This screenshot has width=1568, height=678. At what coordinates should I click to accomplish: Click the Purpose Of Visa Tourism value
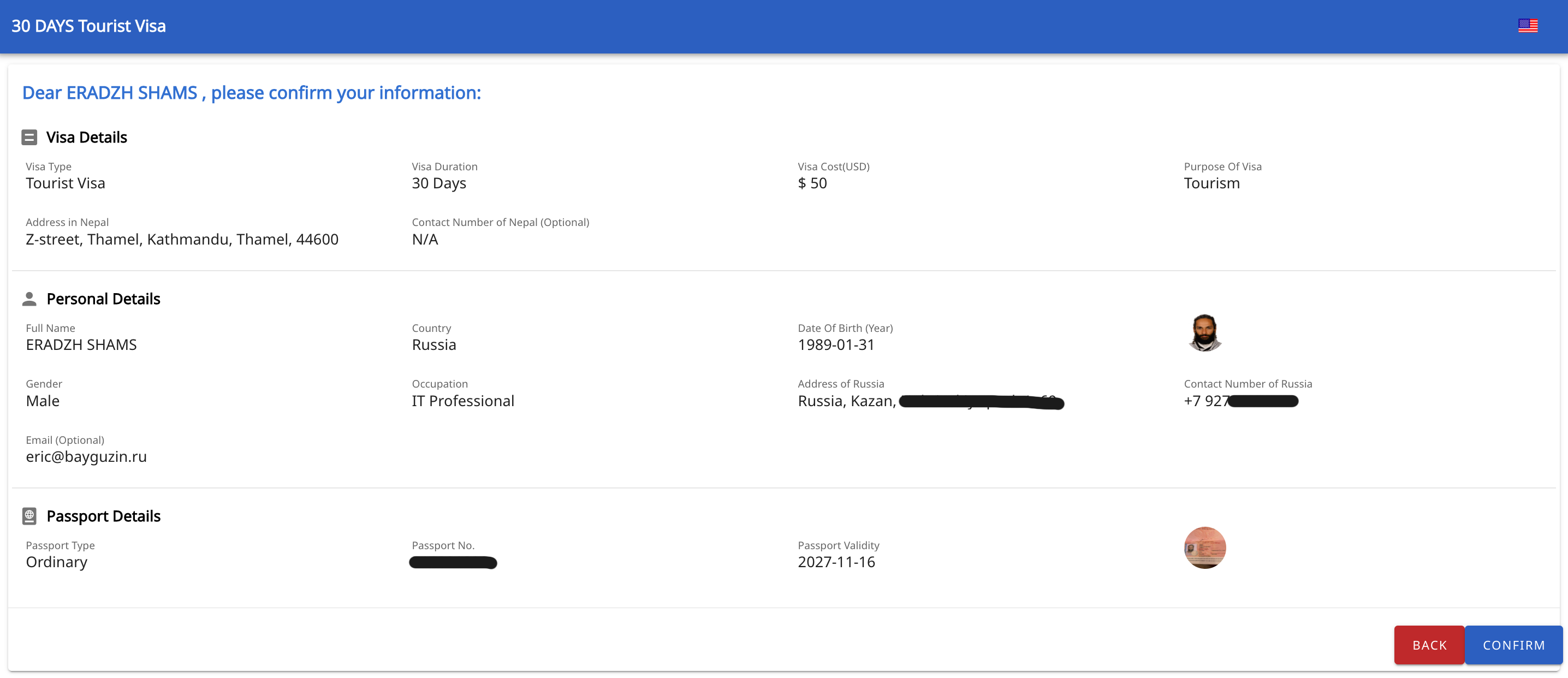coord(1211,183)
